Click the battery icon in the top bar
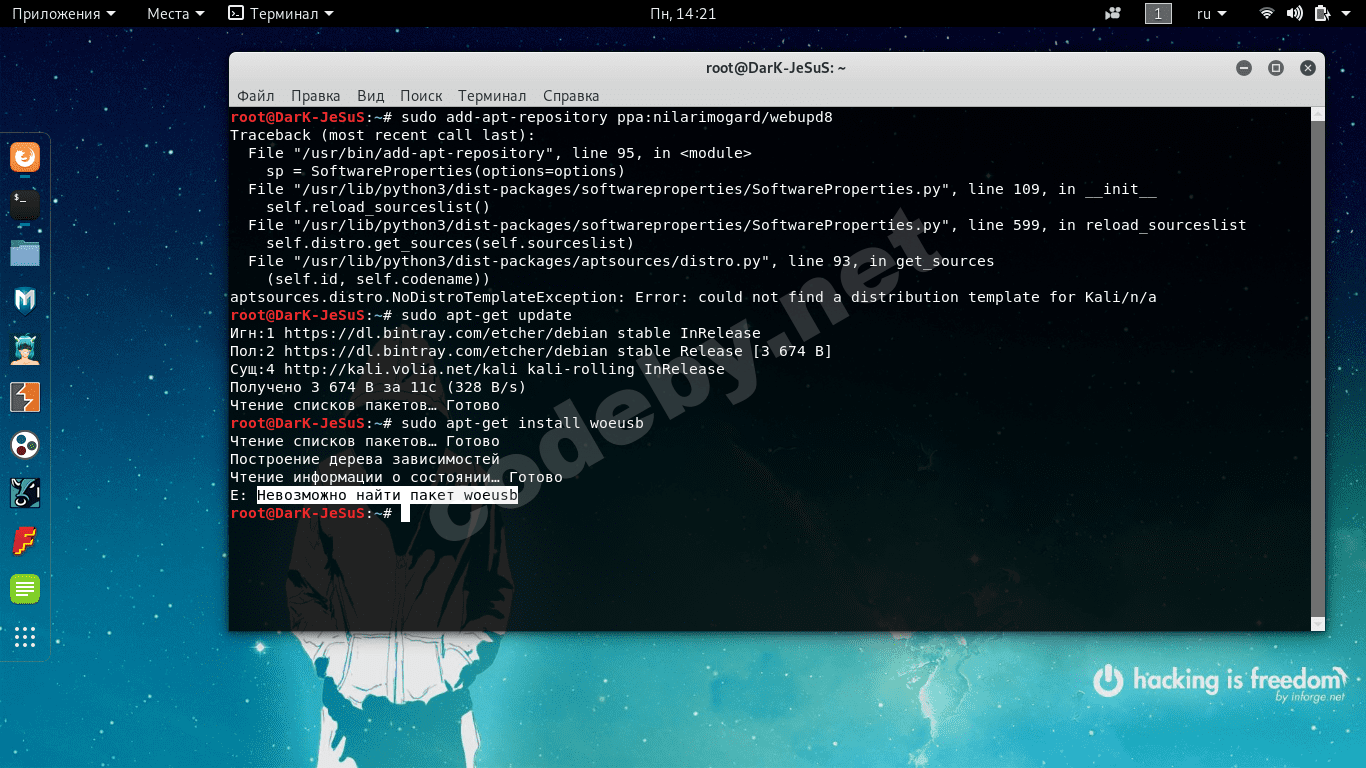Viewport: 1366px width, 768px height. coord(1322,14)
